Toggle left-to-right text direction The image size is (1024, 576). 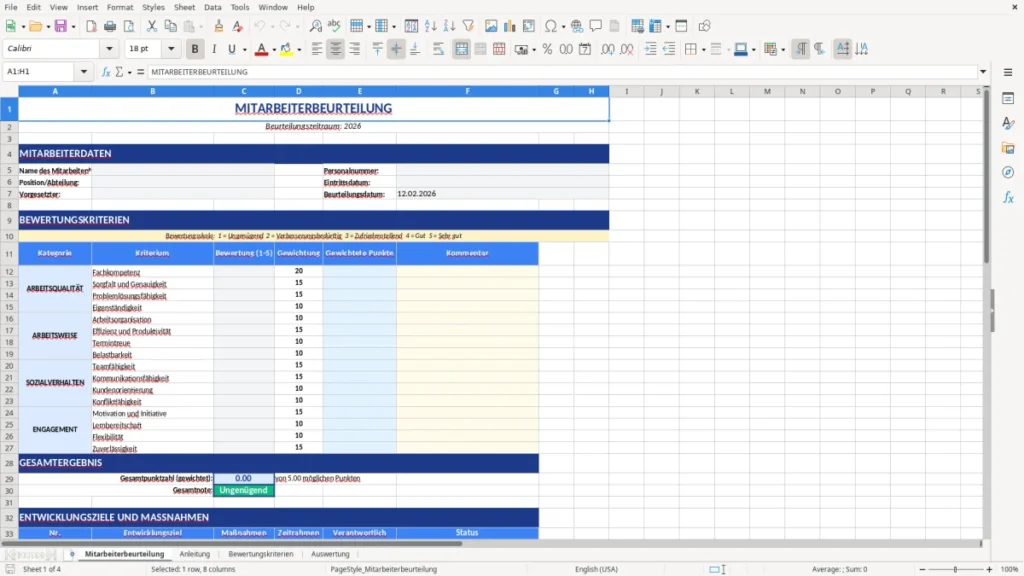tap(801, 49)
